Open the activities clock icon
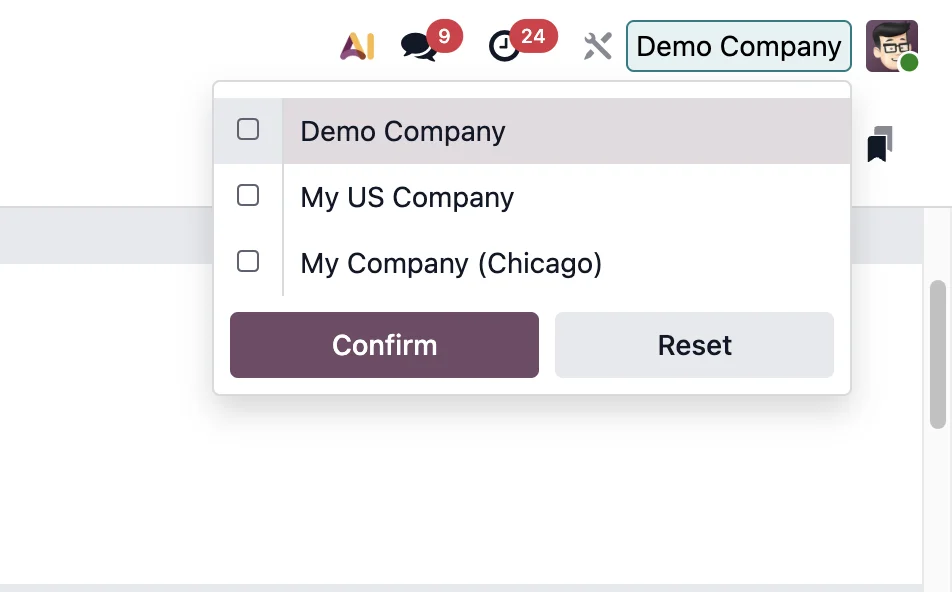 click(505, 47)
